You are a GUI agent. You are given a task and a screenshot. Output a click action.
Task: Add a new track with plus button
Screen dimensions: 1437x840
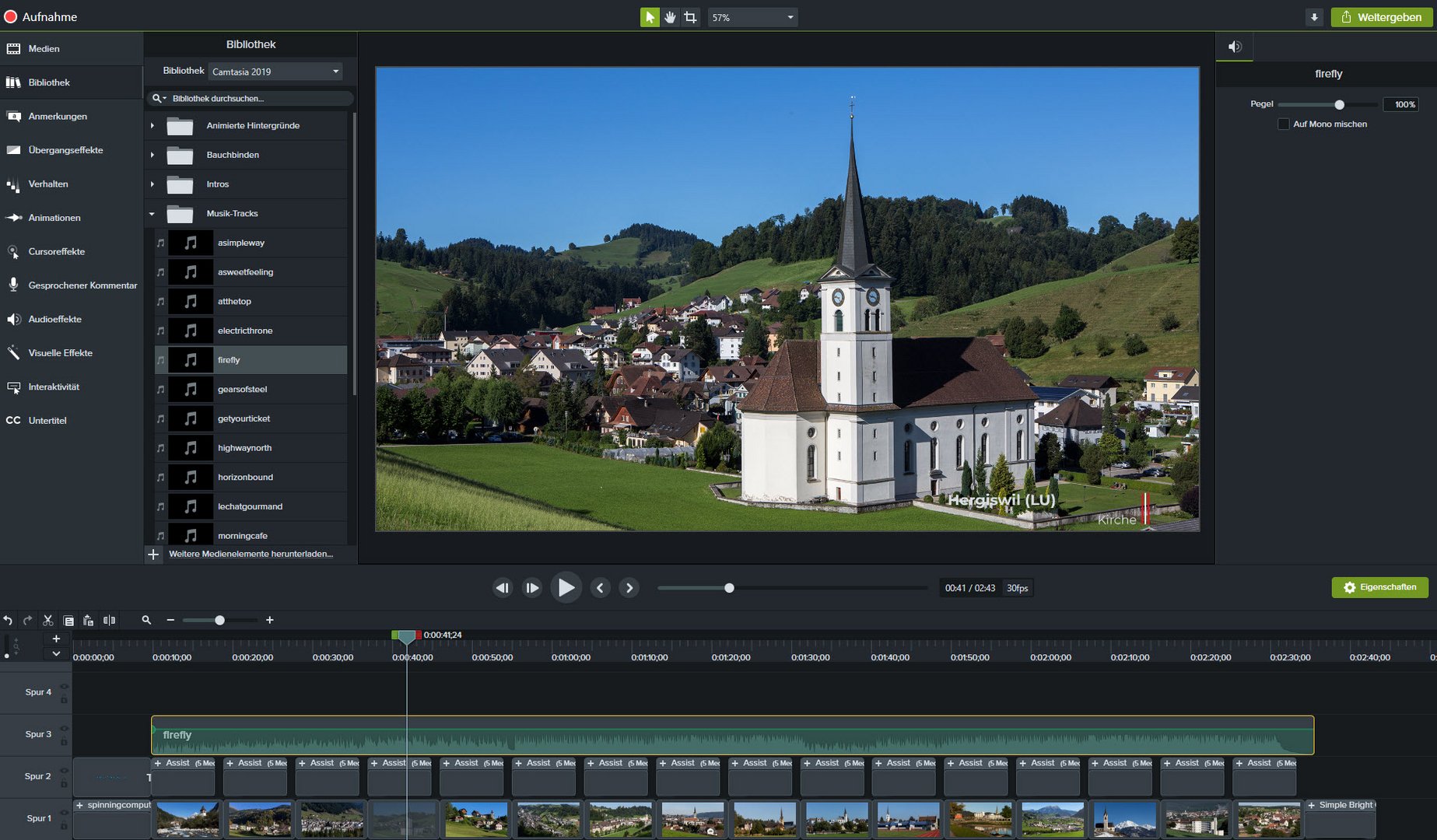point(56,639)
